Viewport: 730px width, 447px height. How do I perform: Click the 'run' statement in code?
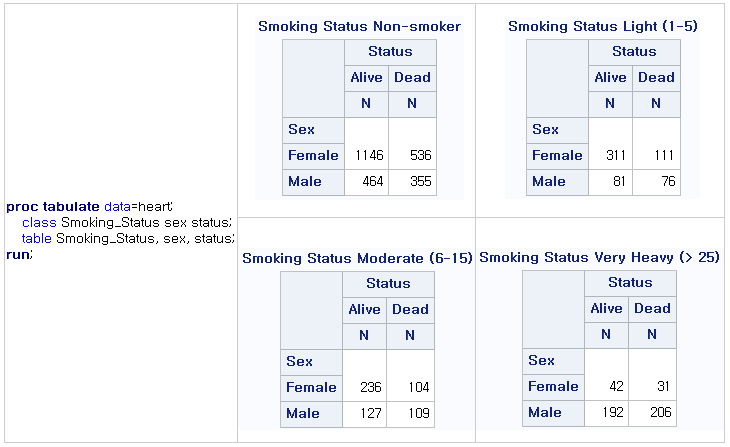19,254
